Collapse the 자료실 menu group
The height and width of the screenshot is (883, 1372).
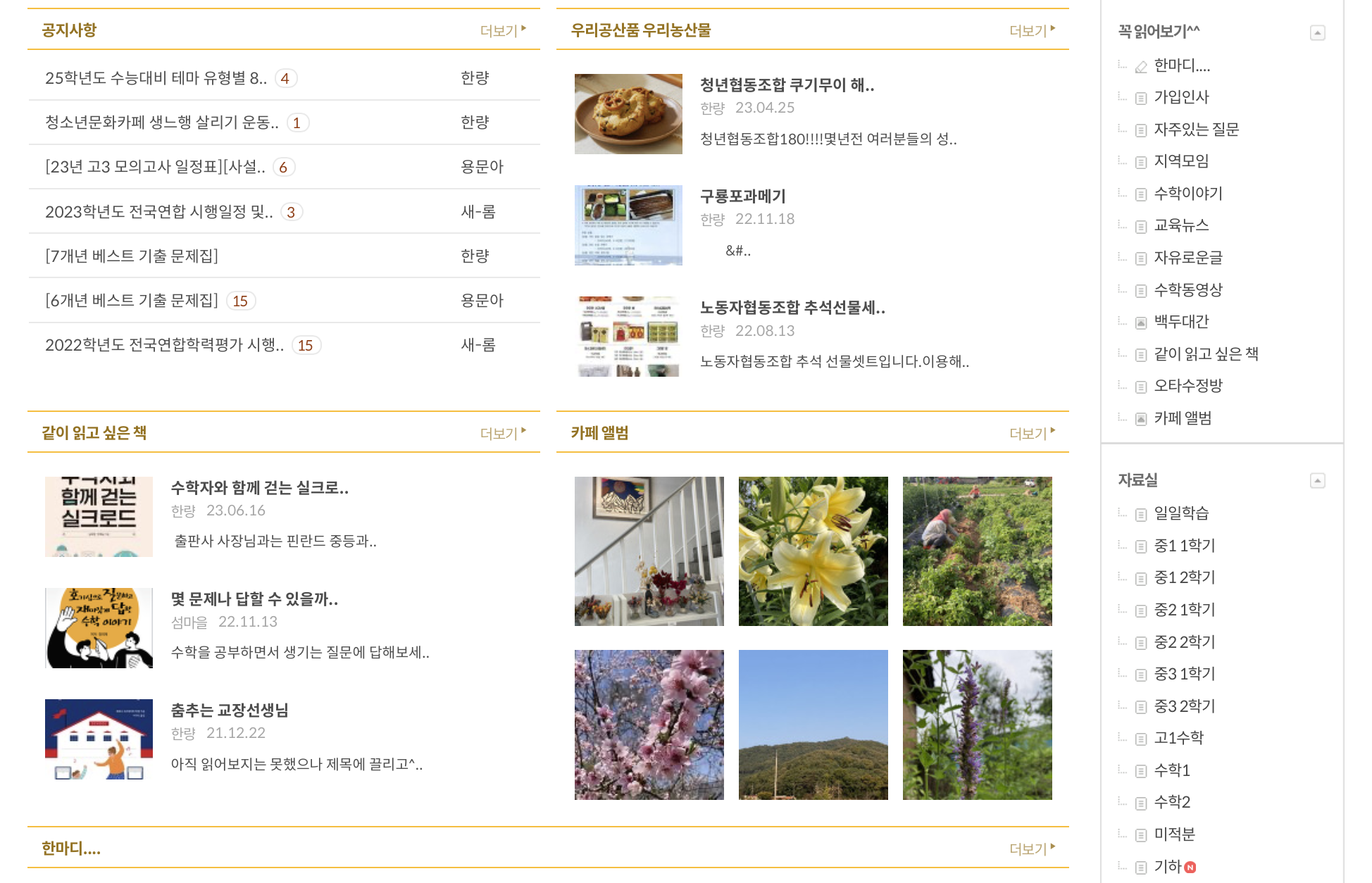tap(1317, 481)
